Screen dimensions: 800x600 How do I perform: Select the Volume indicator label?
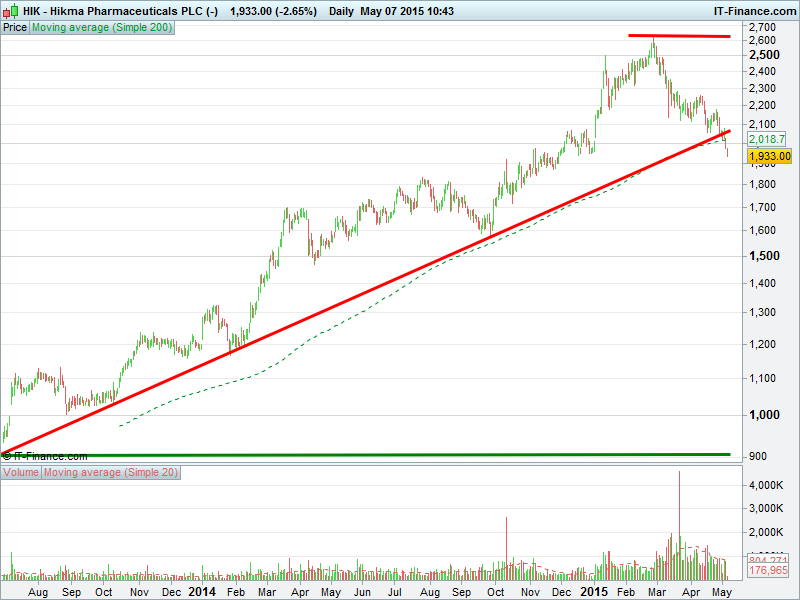(21, 472)
